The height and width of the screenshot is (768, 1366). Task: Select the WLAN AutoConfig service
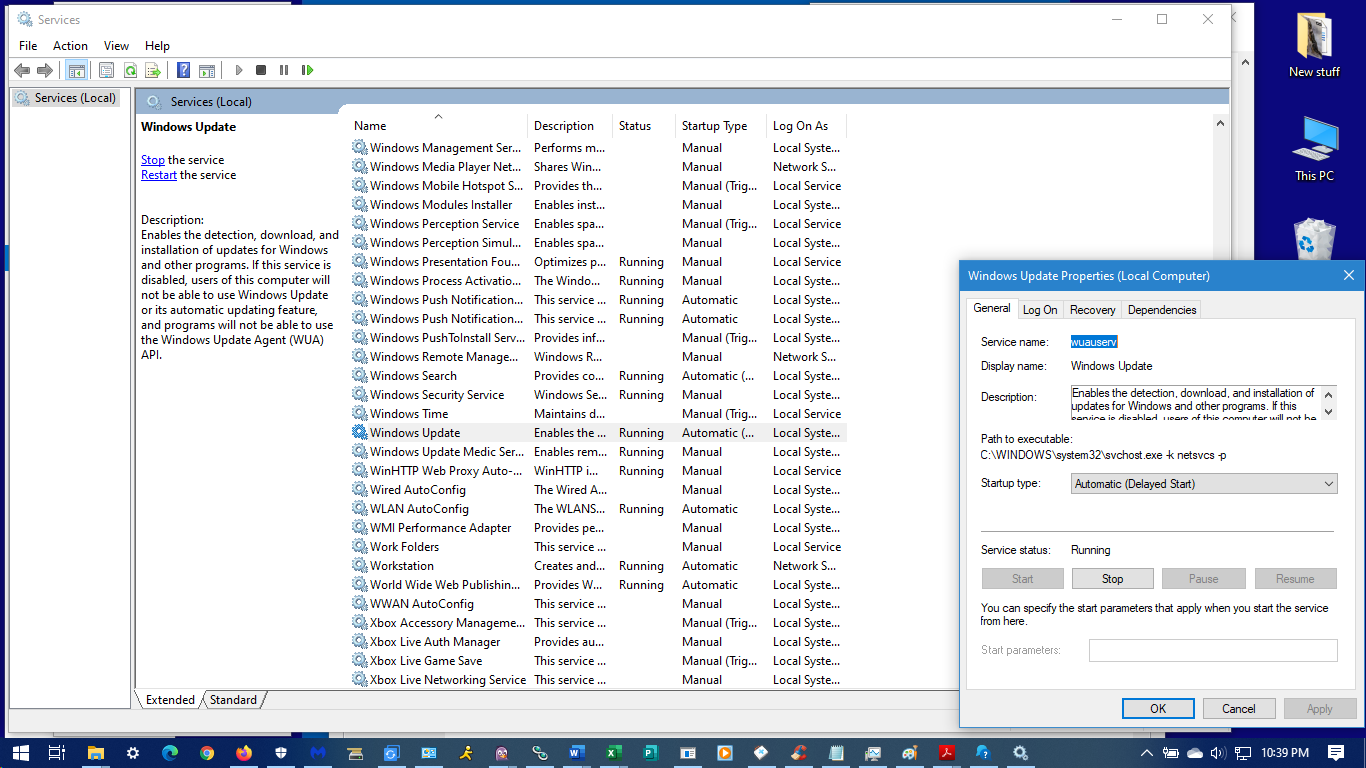599,509
